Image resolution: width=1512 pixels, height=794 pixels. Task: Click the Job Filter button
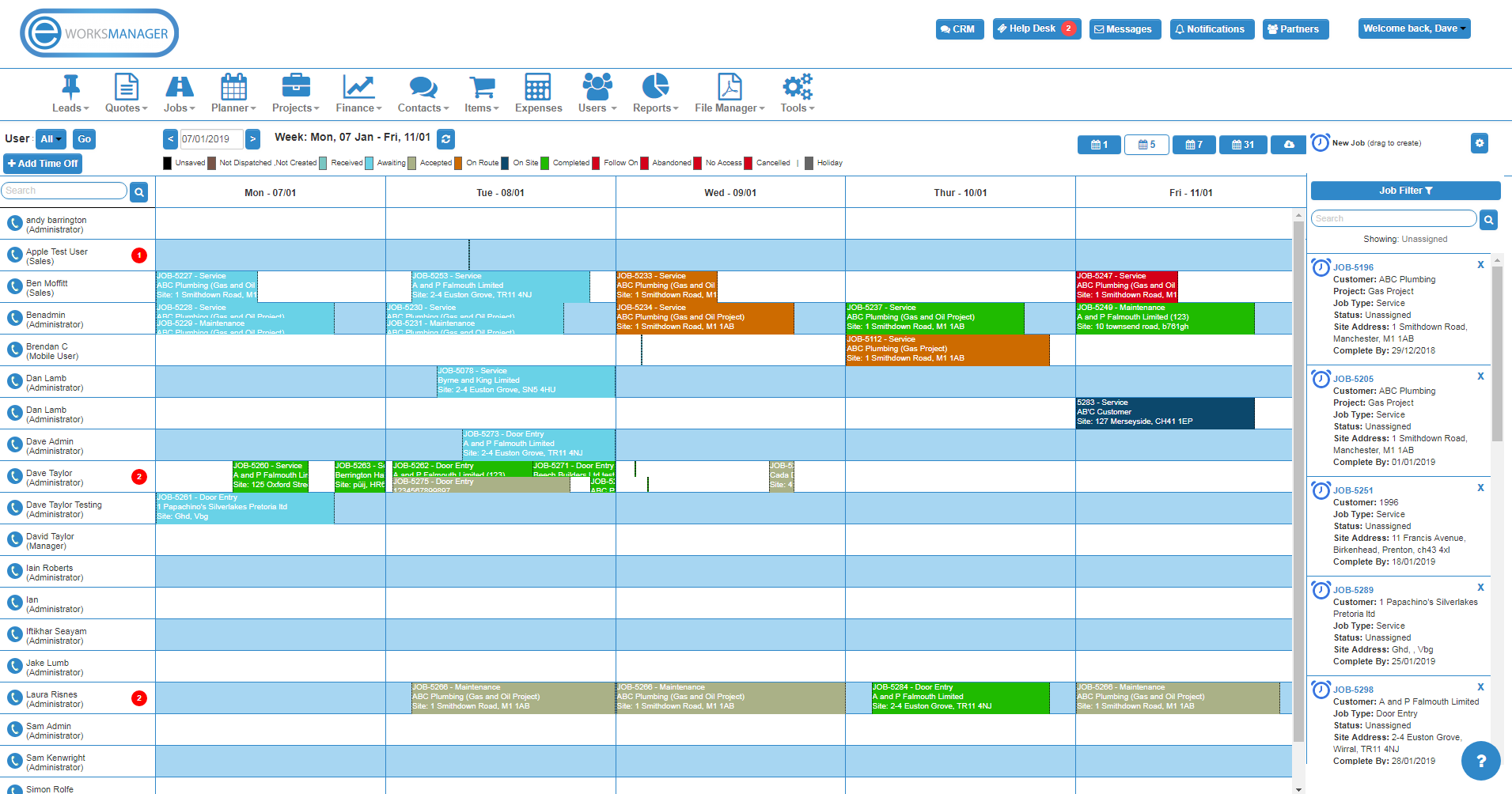click(x=1406, y=191)
